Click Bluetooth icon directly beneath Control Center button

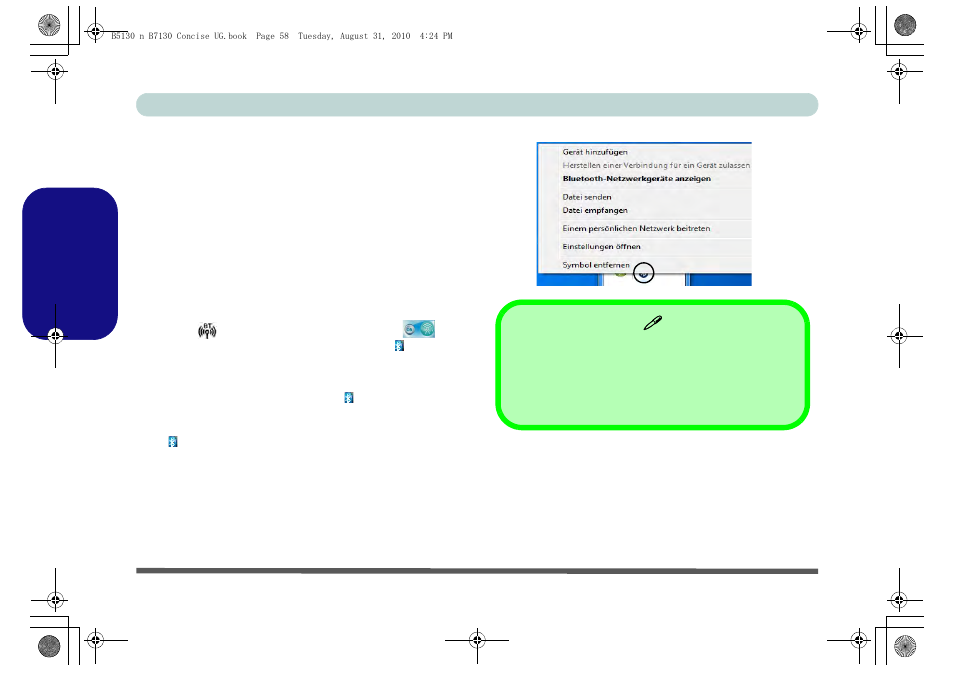click(399, 346)
